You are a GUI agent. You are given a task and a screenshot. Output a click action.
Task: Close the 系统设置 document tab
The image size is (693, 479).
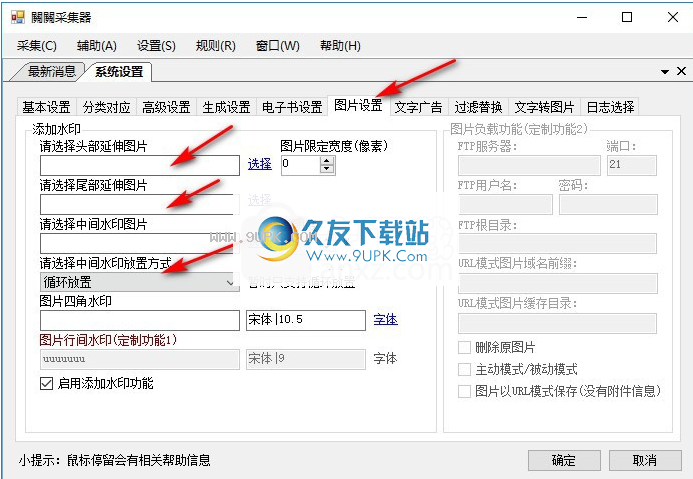[682, 71]
